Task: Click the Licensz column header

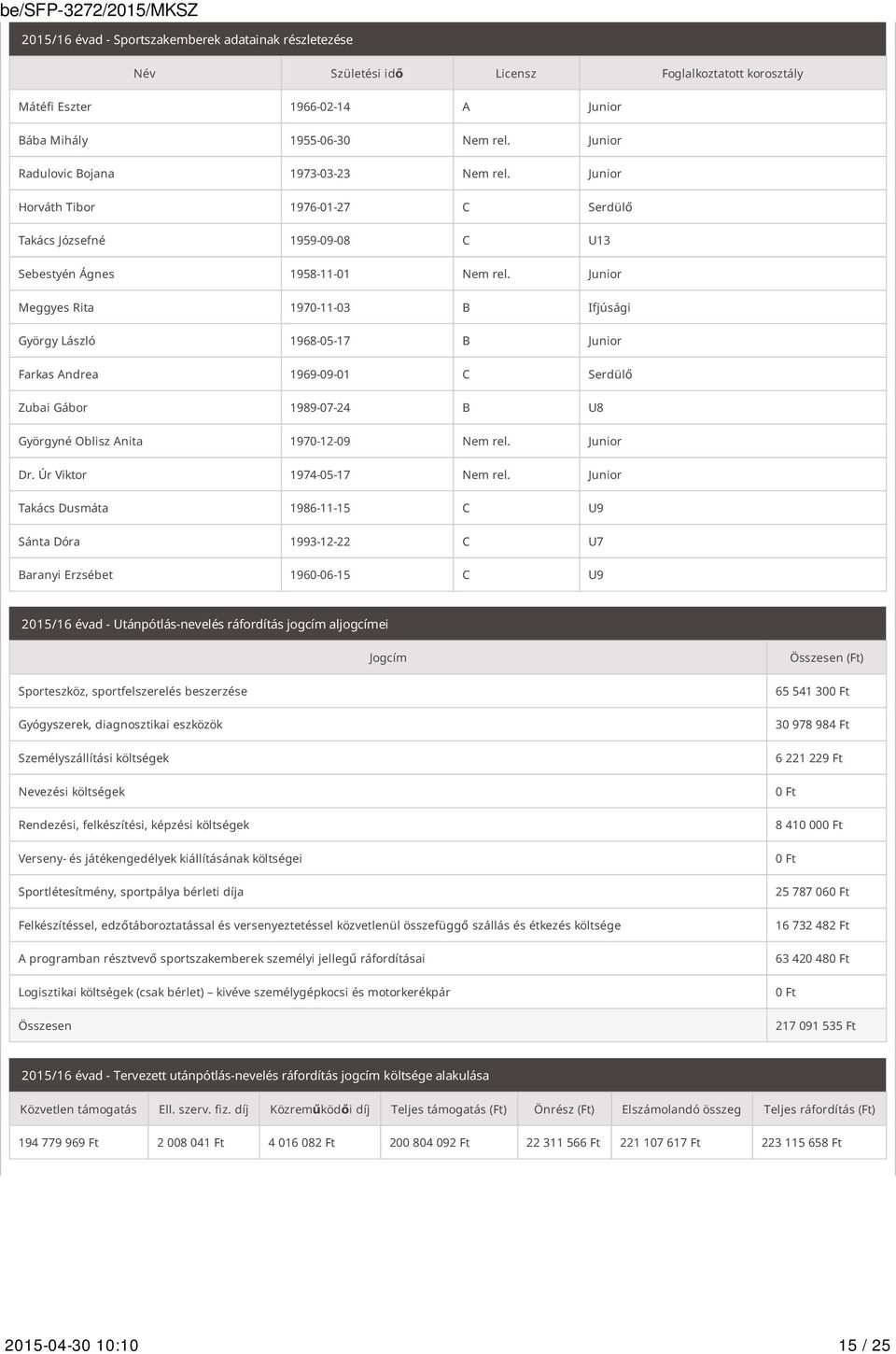Action: (516, 73)
